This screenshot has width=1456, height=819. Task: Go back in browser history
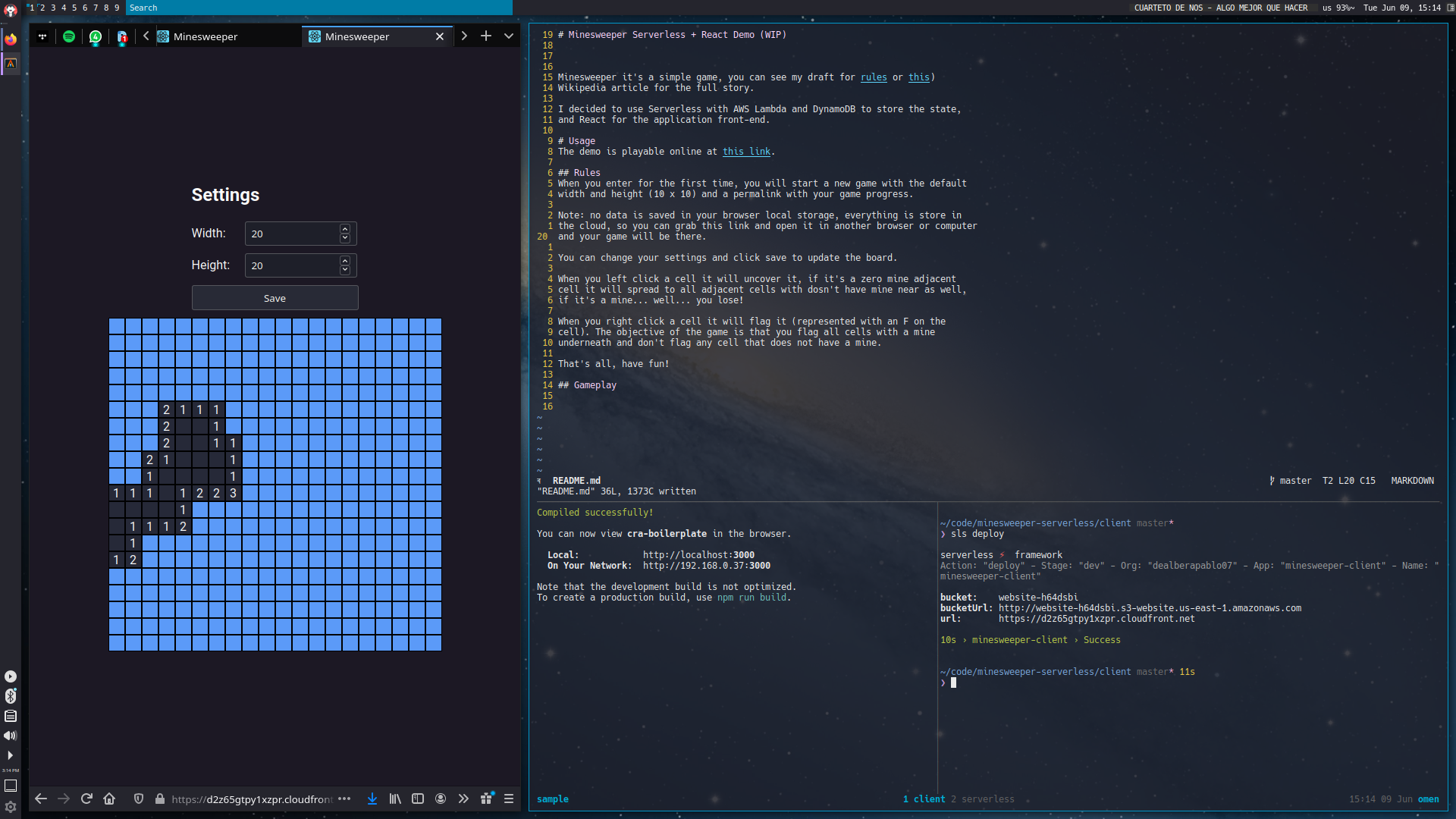(41, 799)
